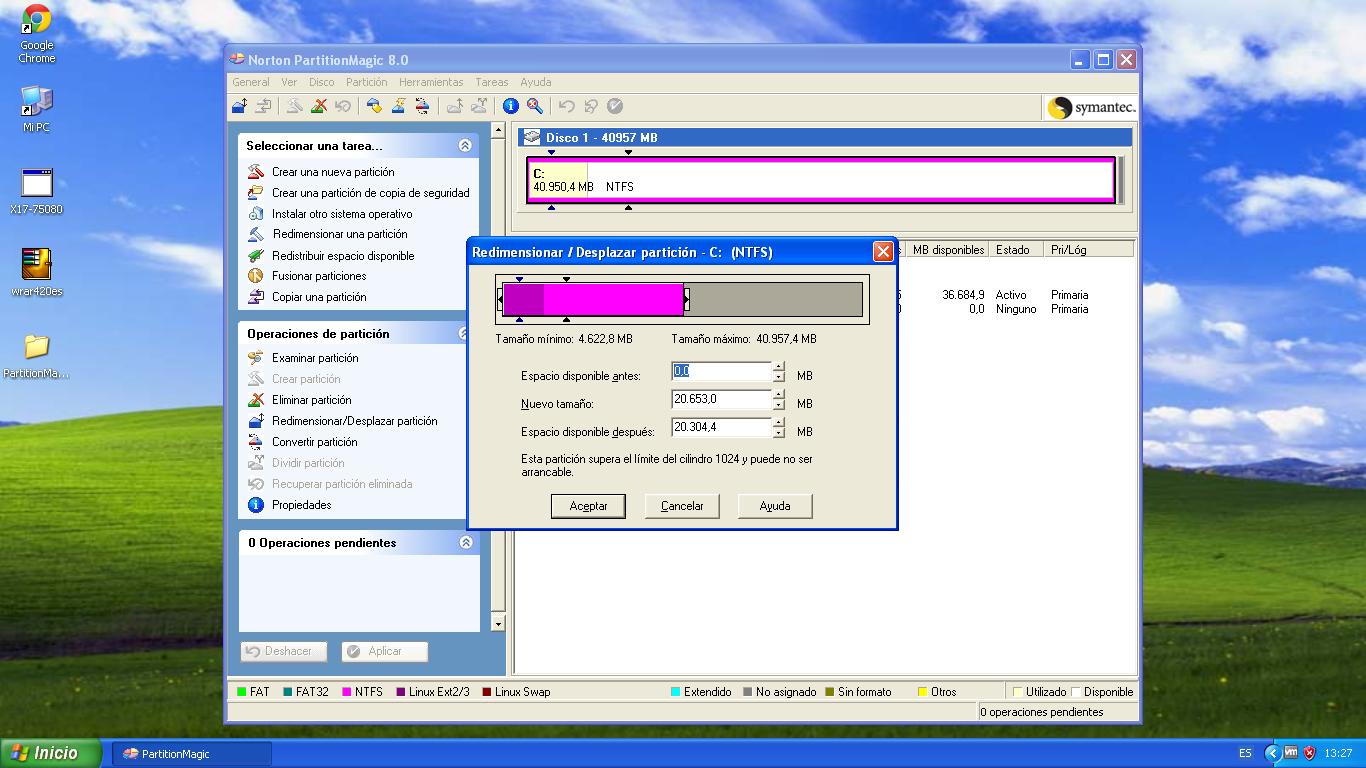Click the Convertir partición icon
The height and width of the screenshot is (768, 1366).
click(258, 442)
